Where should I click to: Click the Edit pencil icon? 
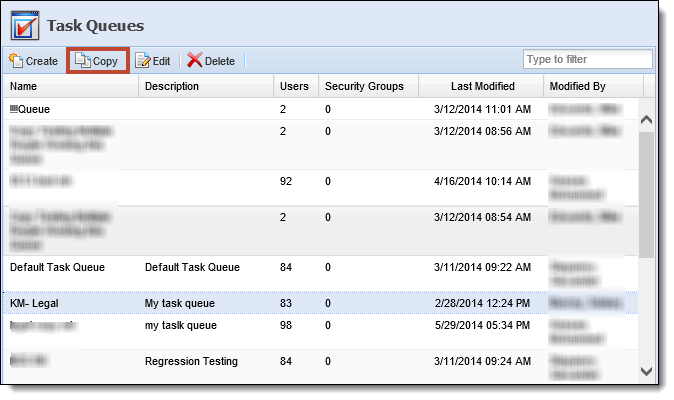[x=143, y=61]
